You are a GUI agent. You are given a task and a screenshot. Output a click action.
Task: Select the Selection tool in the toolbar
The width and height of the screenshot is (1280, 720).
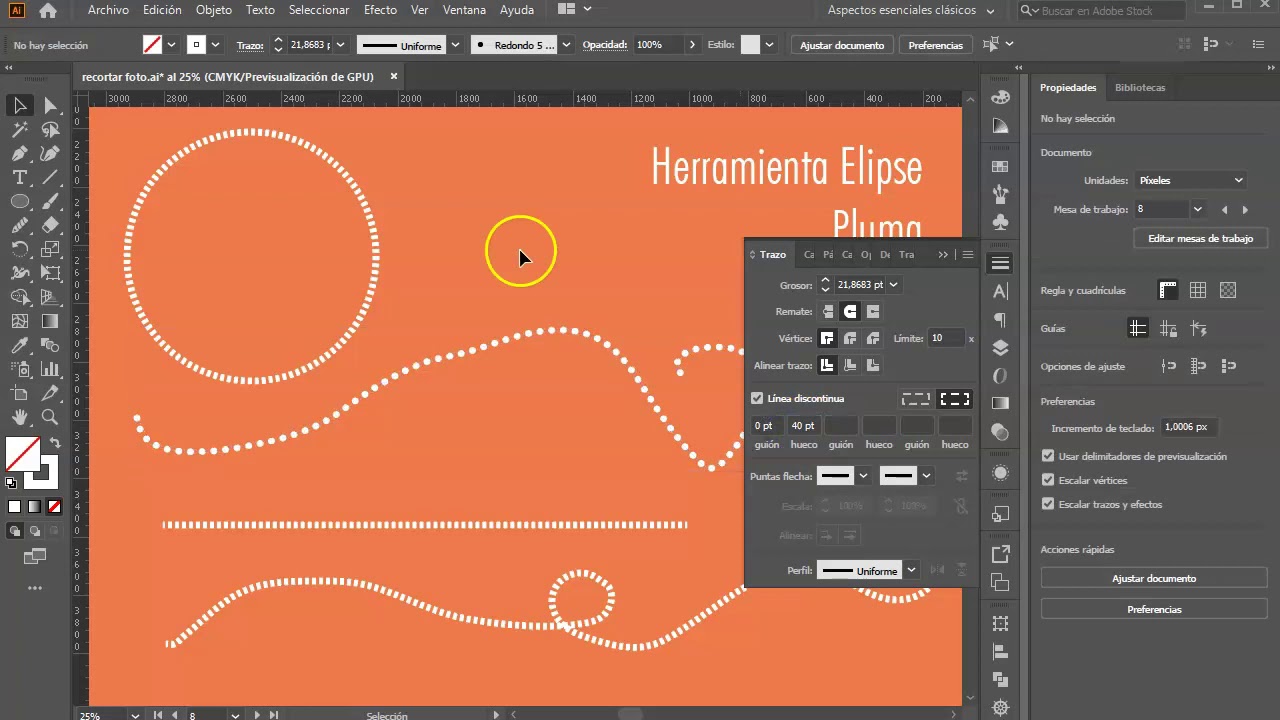(x=17, y=107)
